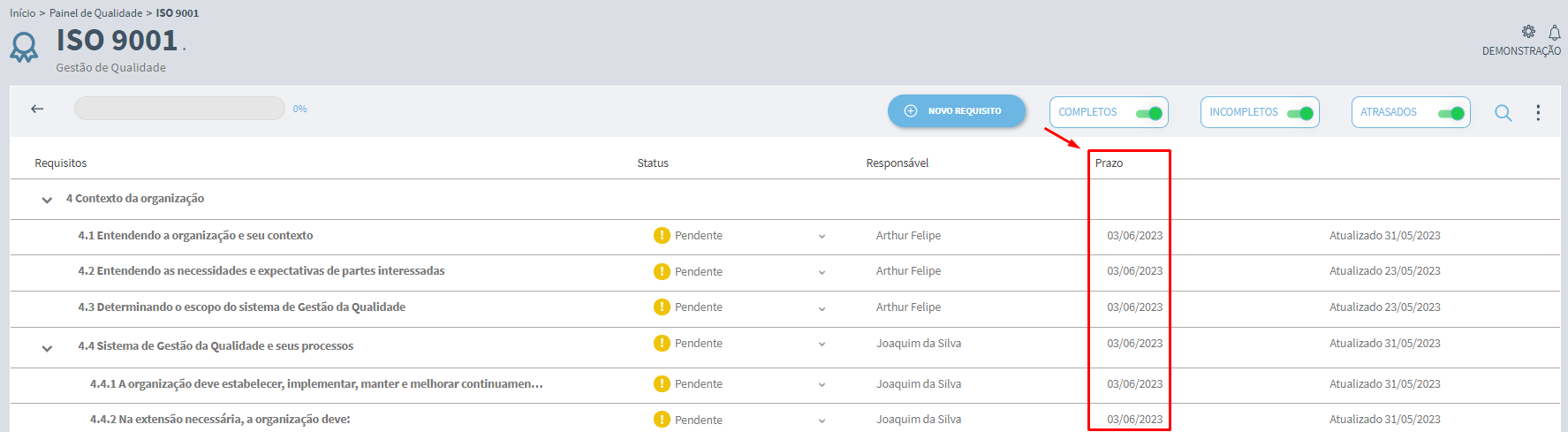This screenshot has height=432, width=1568.
Task: Click the yellow pending icon for requirement 4.1
Action: pos(662,235)
